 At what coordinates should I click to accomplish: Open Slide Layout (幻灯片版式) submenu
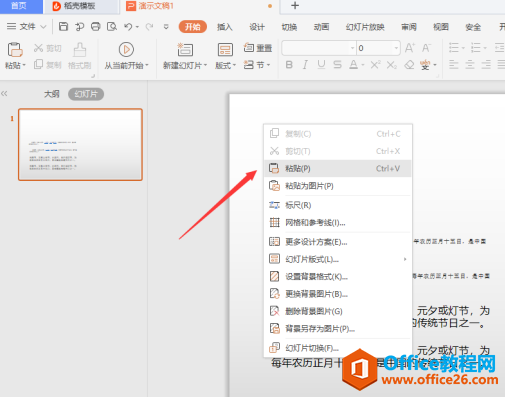coord(338,259)
